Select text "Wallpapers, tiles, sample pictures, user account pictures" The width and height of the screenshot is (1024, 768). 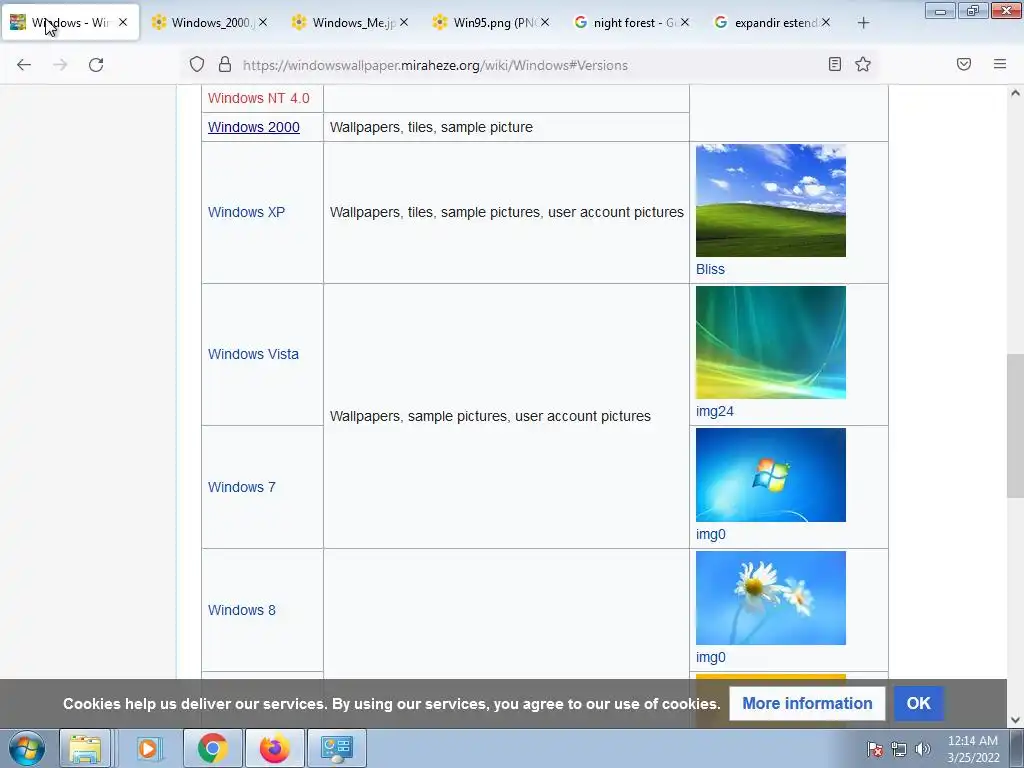[506, 212]
